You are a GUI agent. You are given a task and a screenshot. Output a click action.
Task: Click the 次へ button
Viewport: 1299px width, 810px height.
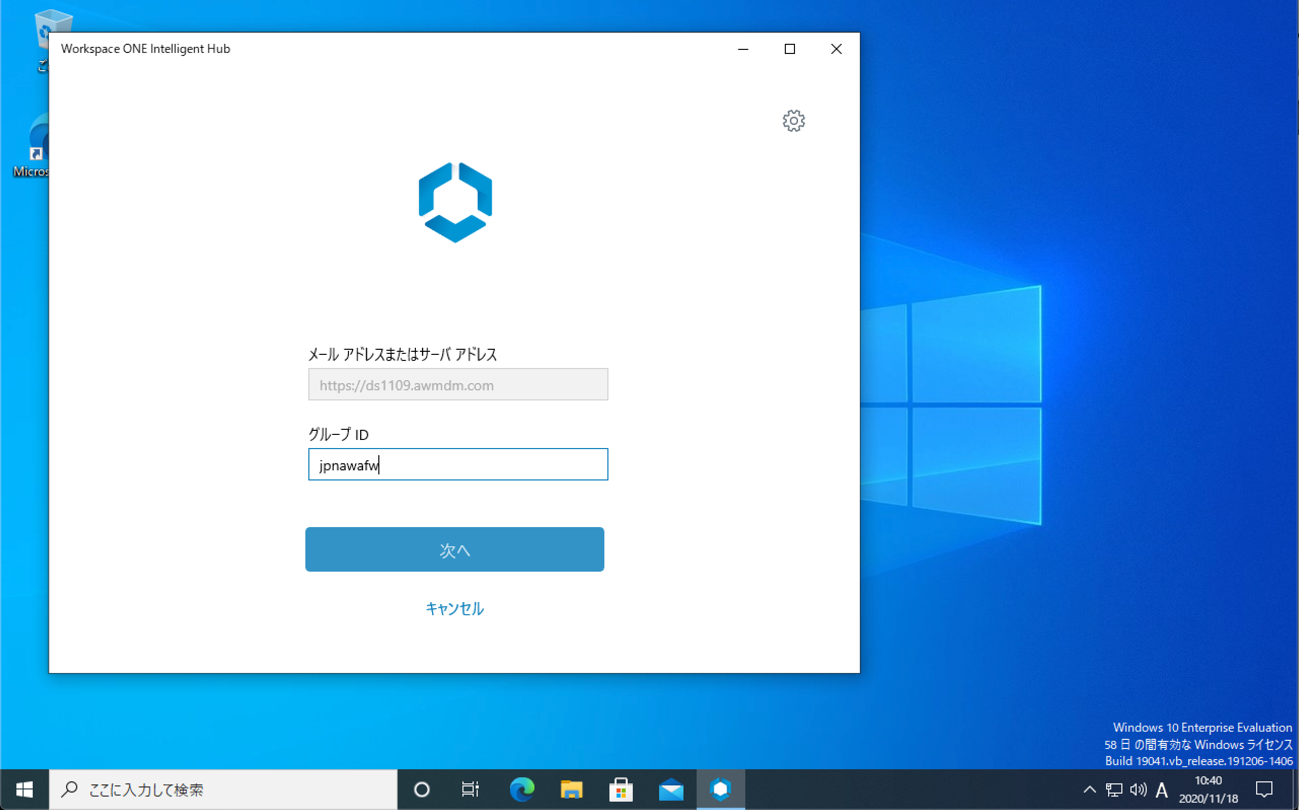455,550
